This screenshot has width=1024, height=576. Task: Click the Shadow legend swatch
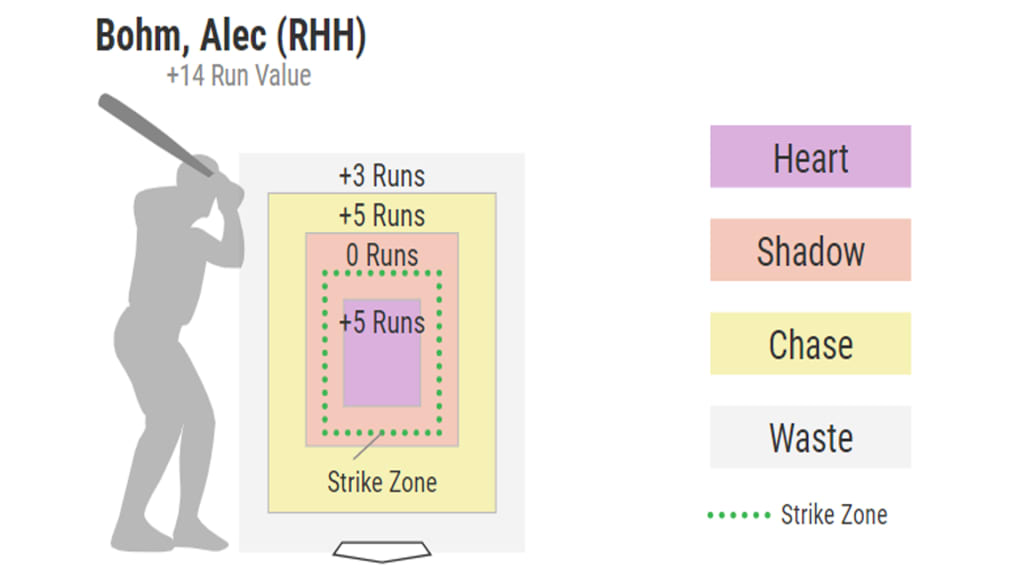[x=810, y=250]
